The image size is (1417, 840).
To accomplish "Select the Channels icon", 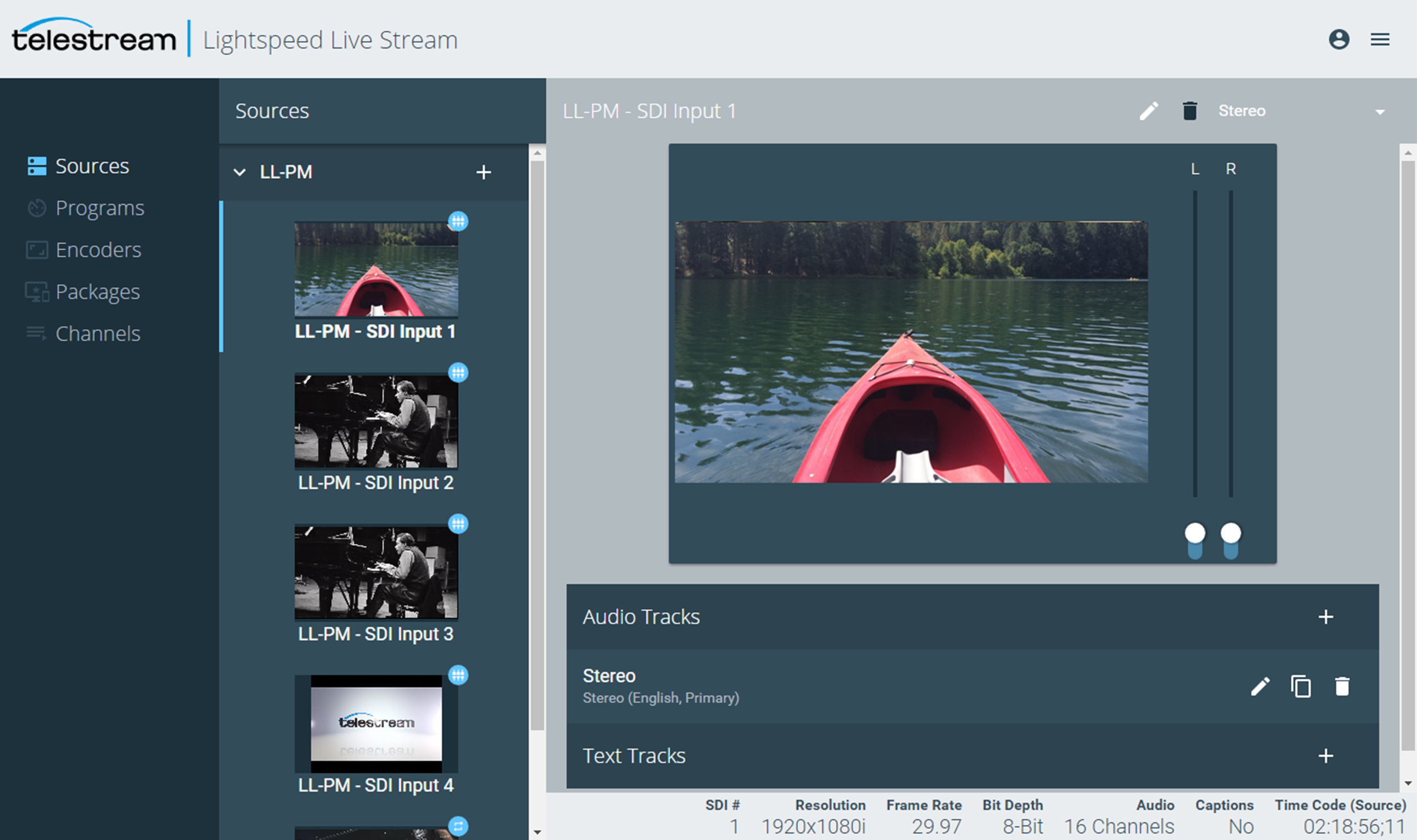I will (x=36, y=333).
